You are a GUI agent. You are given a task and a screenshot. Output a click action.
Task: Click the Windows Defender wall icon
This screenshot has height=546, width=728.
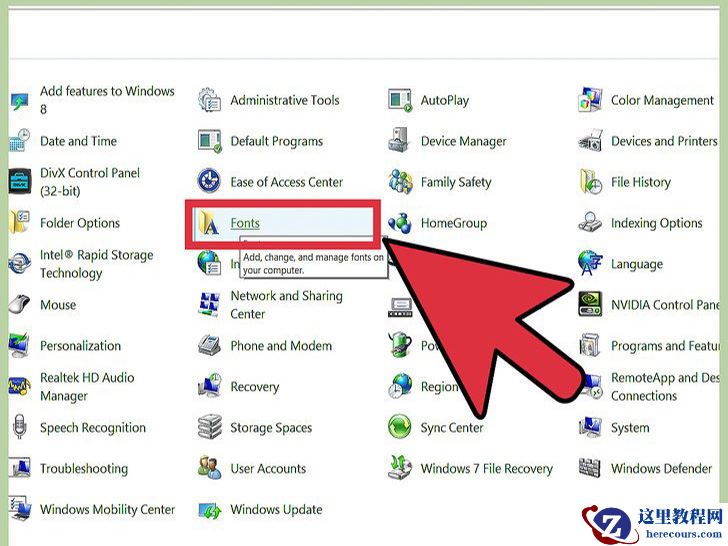(x=590, y=468)
